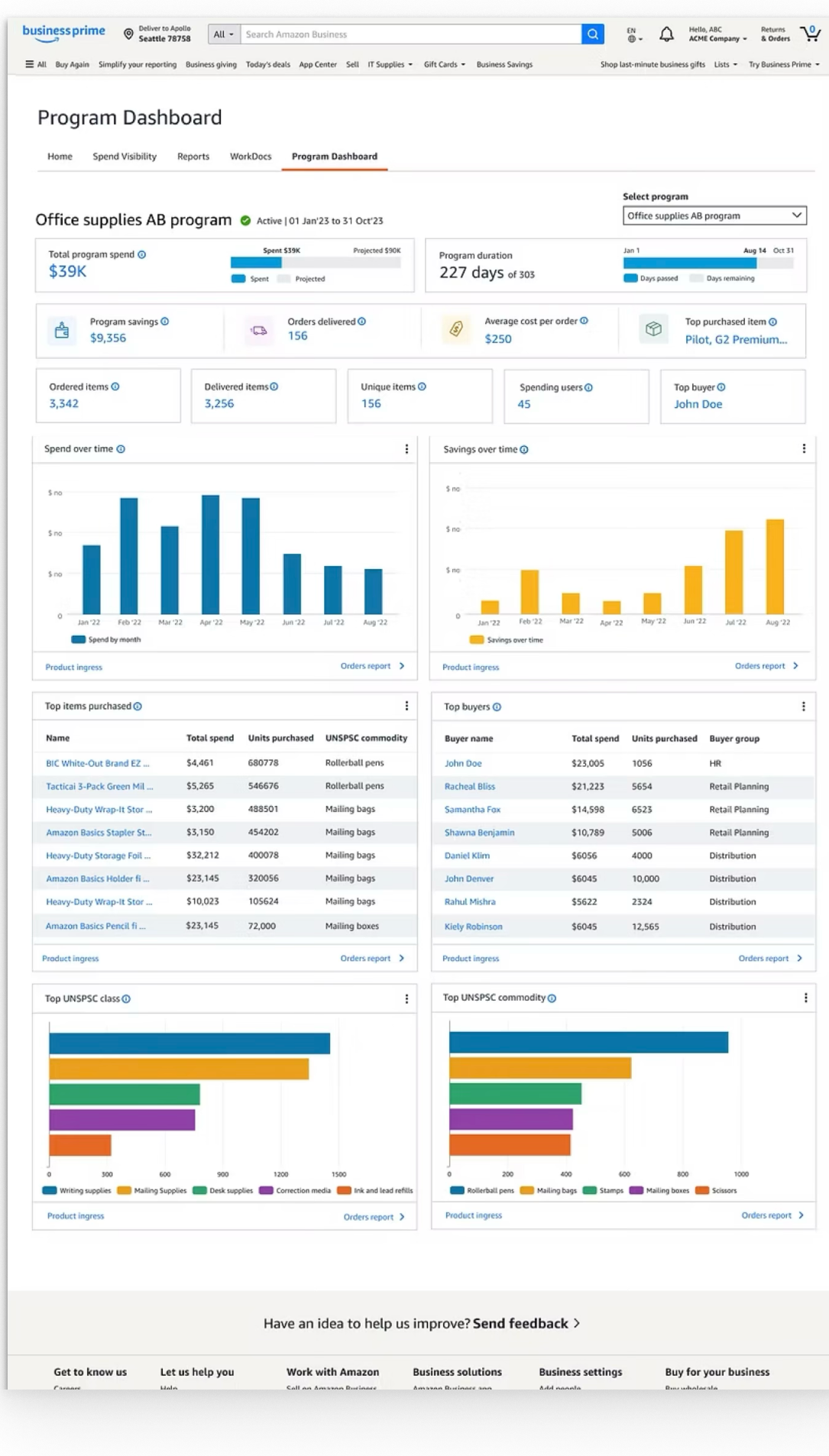Click info icon next to Top buyer

(x=721, y=387)
